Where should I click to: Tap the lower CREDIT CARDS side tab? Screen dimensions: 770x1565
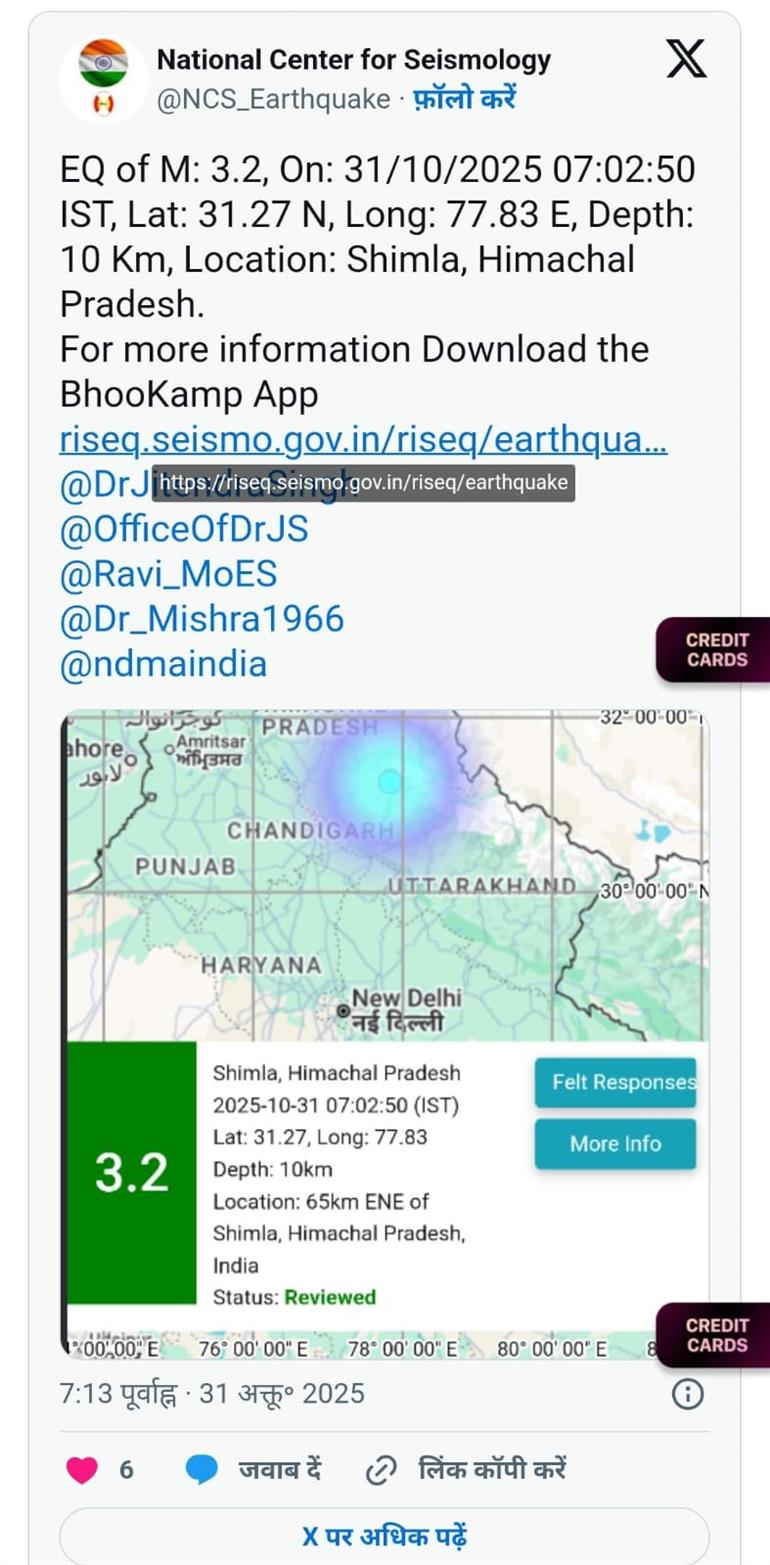point(716,1335)
